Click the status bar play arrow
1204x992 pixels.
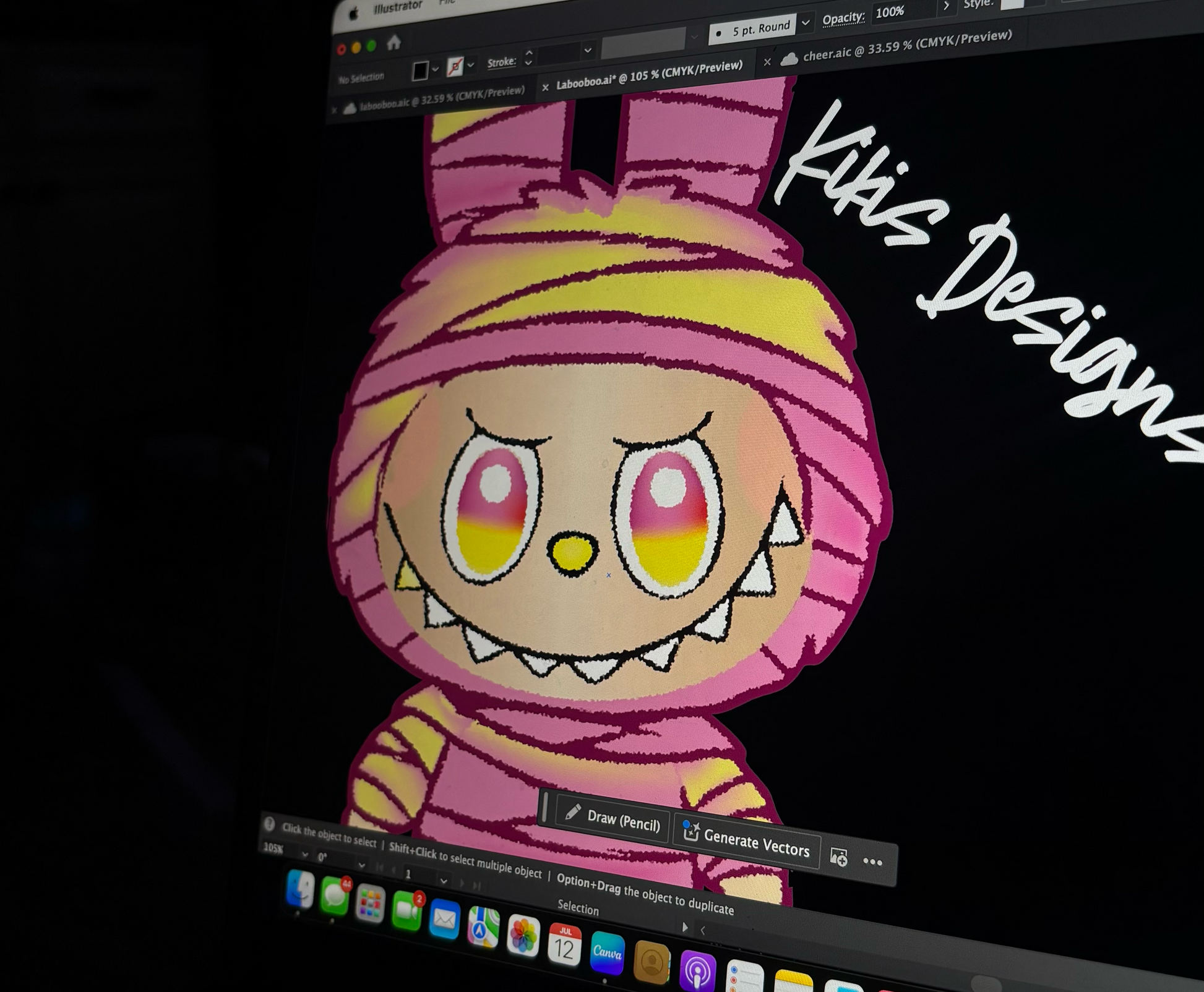(684, 927)
